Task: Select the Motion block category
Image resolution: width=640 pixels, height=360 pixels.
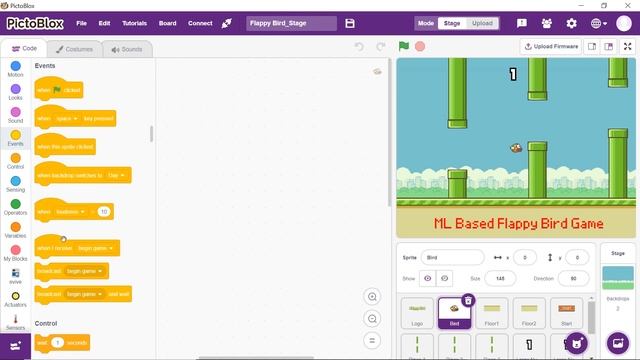Action: point(16,69)
